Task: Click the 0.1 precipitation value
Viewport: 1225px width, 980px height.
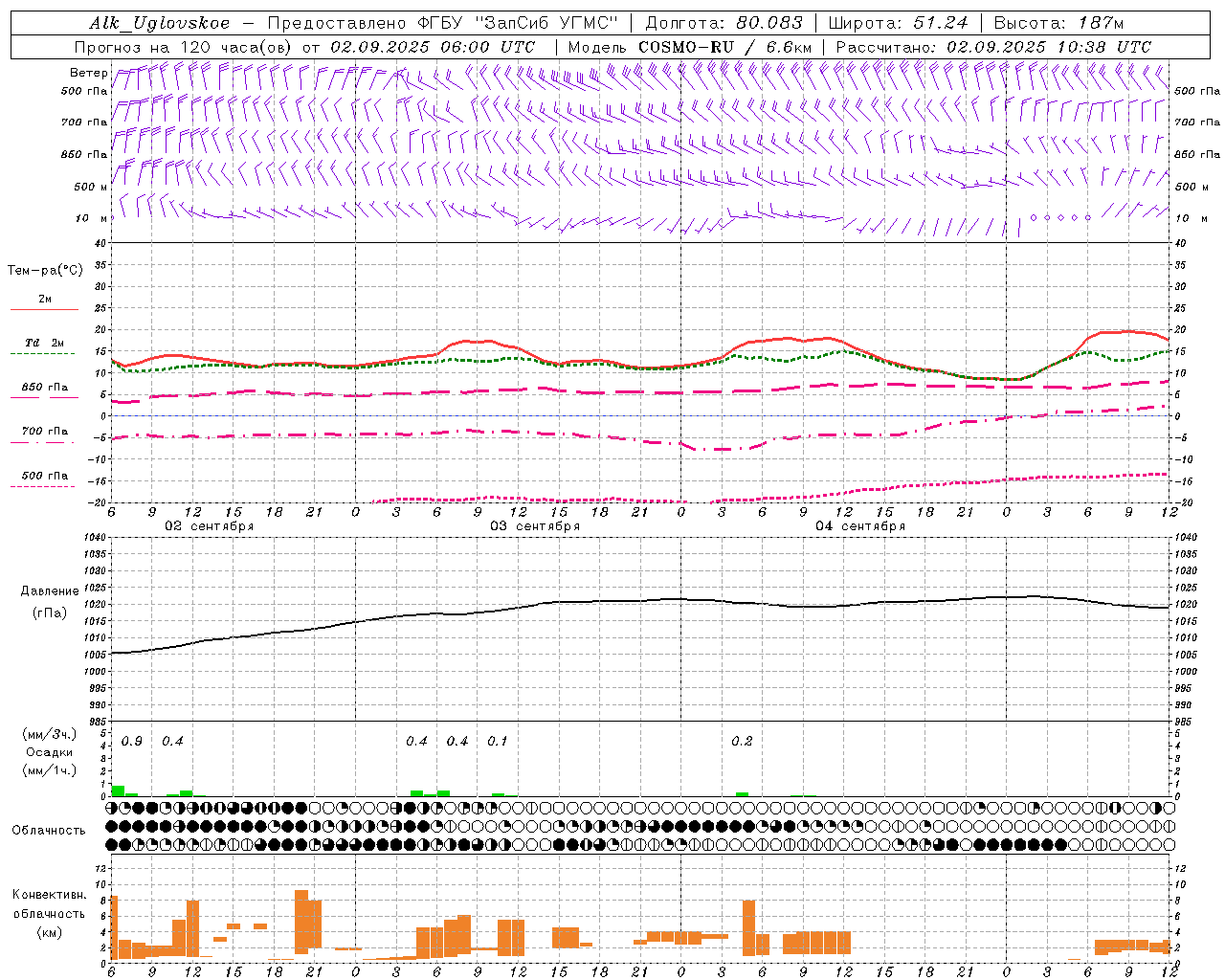Action: pyautogui.click(x=498, y=742)
